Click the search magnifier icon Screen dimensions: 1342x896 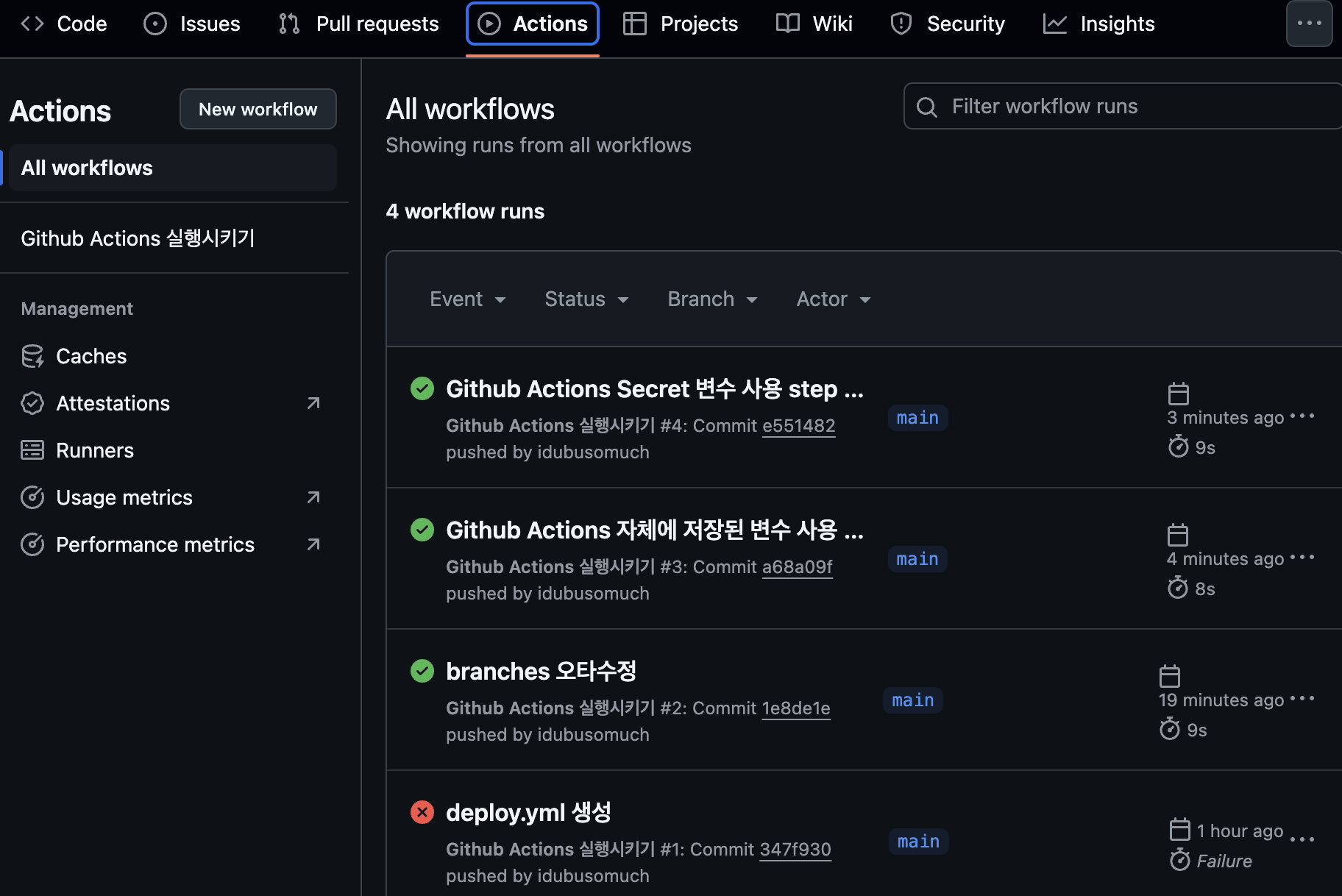click(x=927, y=107)
